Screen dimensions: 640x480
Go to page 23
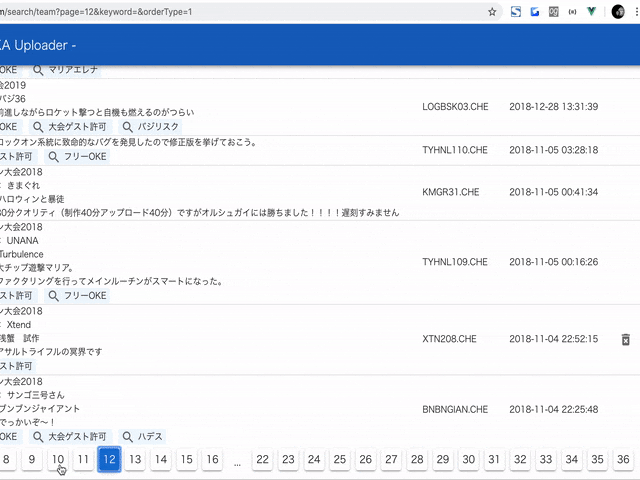tap(288, 460)
